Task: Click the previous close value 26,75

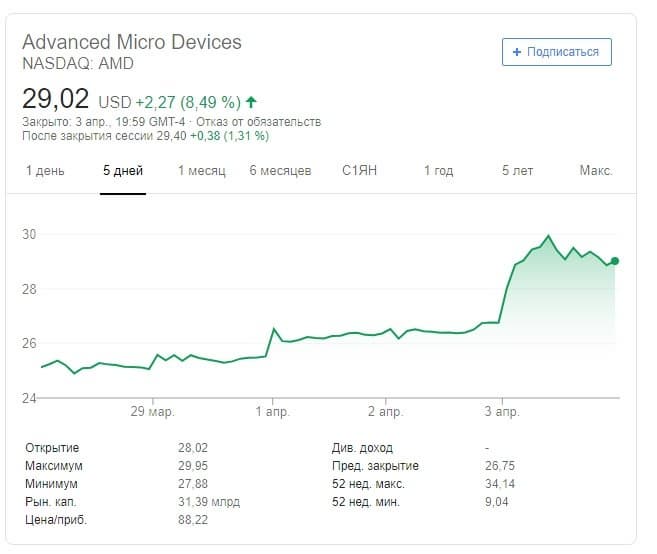Action: point(500,466)
